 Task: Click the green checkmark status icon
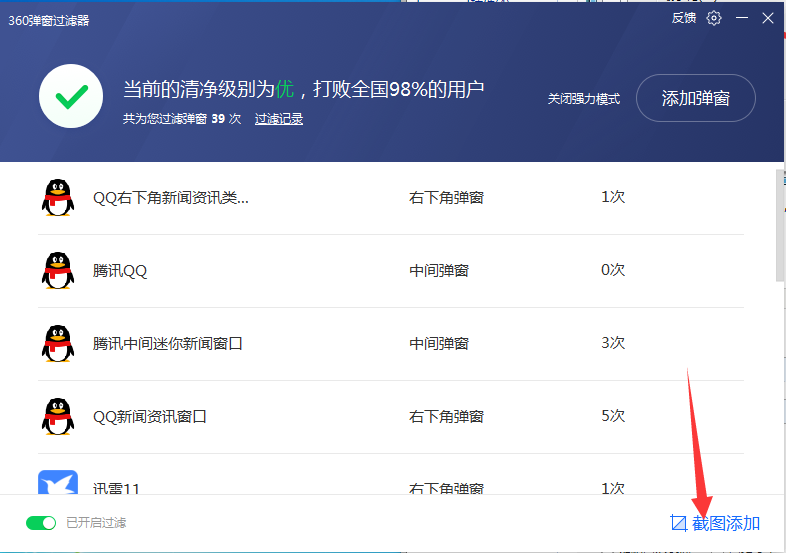pos(71,96)
